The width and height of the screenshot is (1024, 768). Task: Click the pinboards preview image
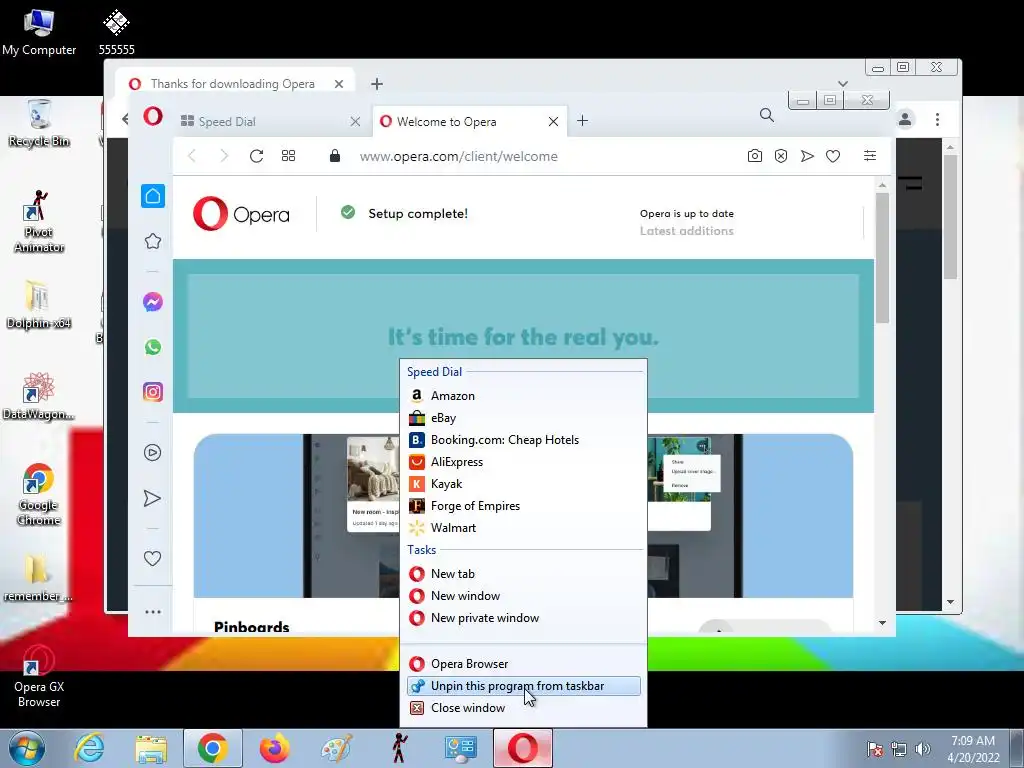tap(523, 516)
